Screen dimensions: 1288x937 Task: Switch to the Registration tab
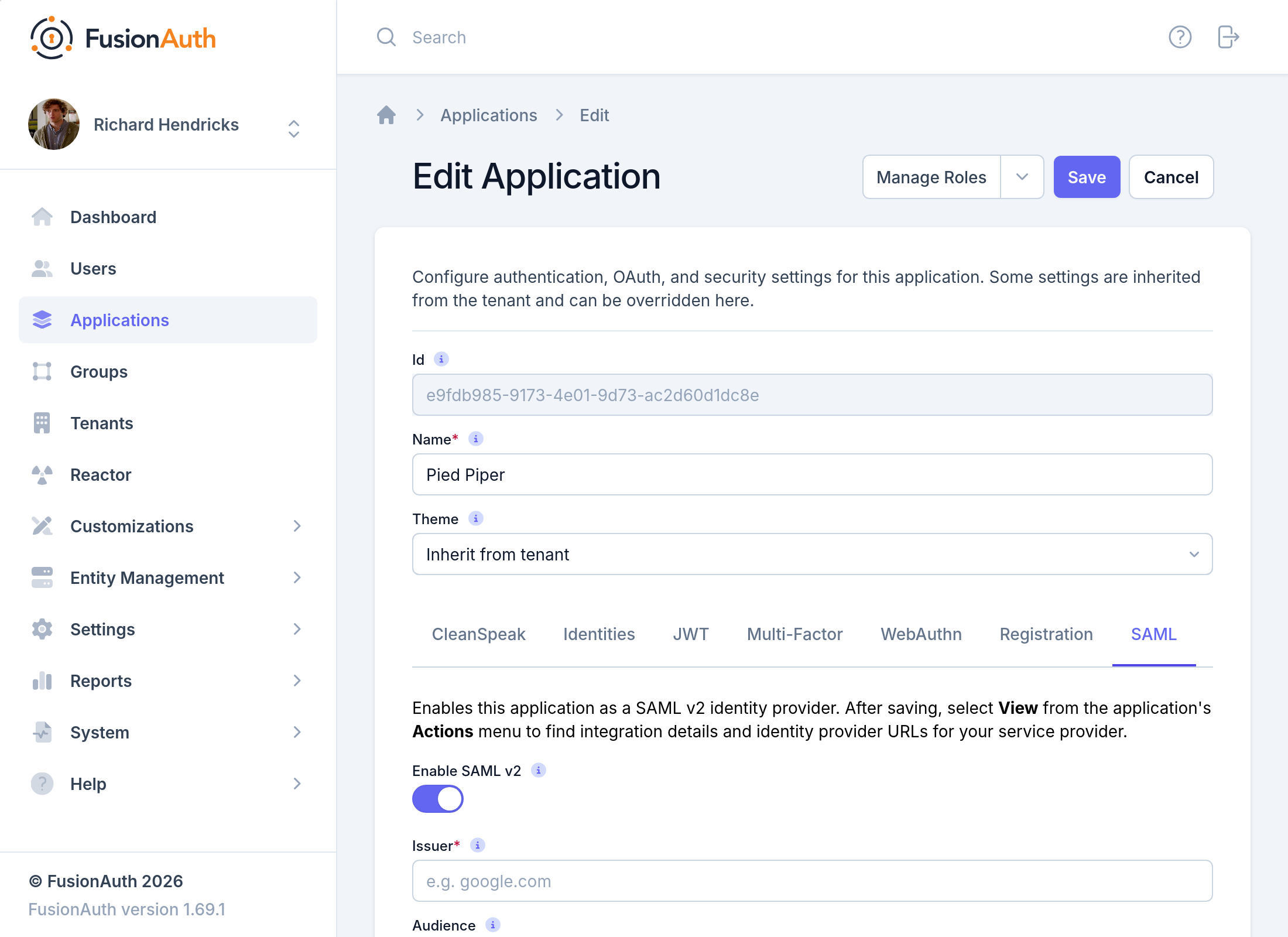click(x=1046, y=634)
